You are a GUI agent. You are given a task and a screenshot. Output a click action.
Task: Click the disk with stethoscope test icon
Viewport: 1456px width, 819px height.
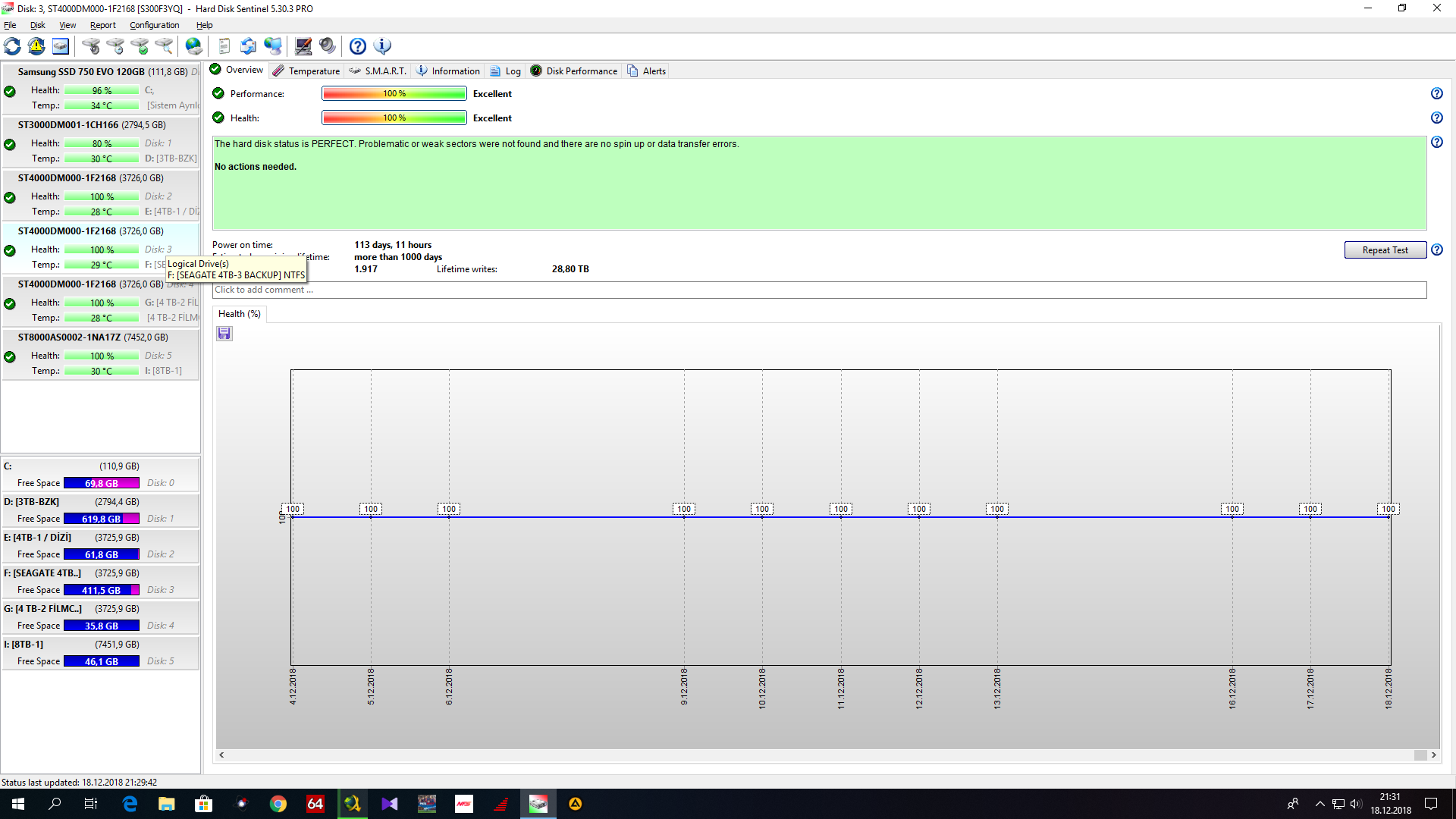tap(91, 46)
